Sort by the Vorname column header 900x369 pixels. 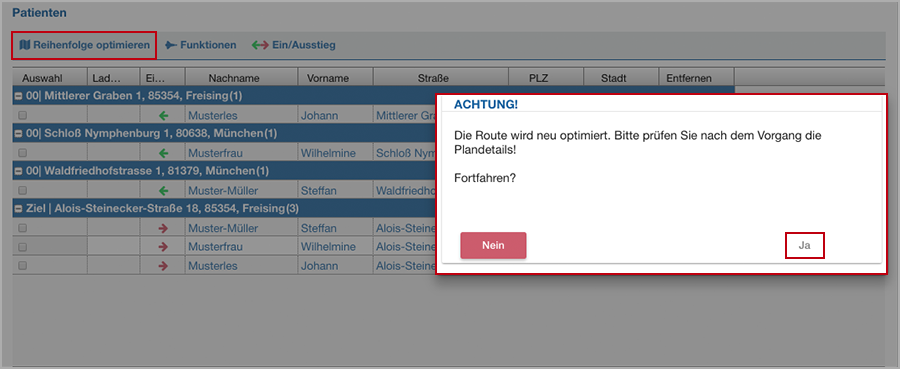point(336,78)
